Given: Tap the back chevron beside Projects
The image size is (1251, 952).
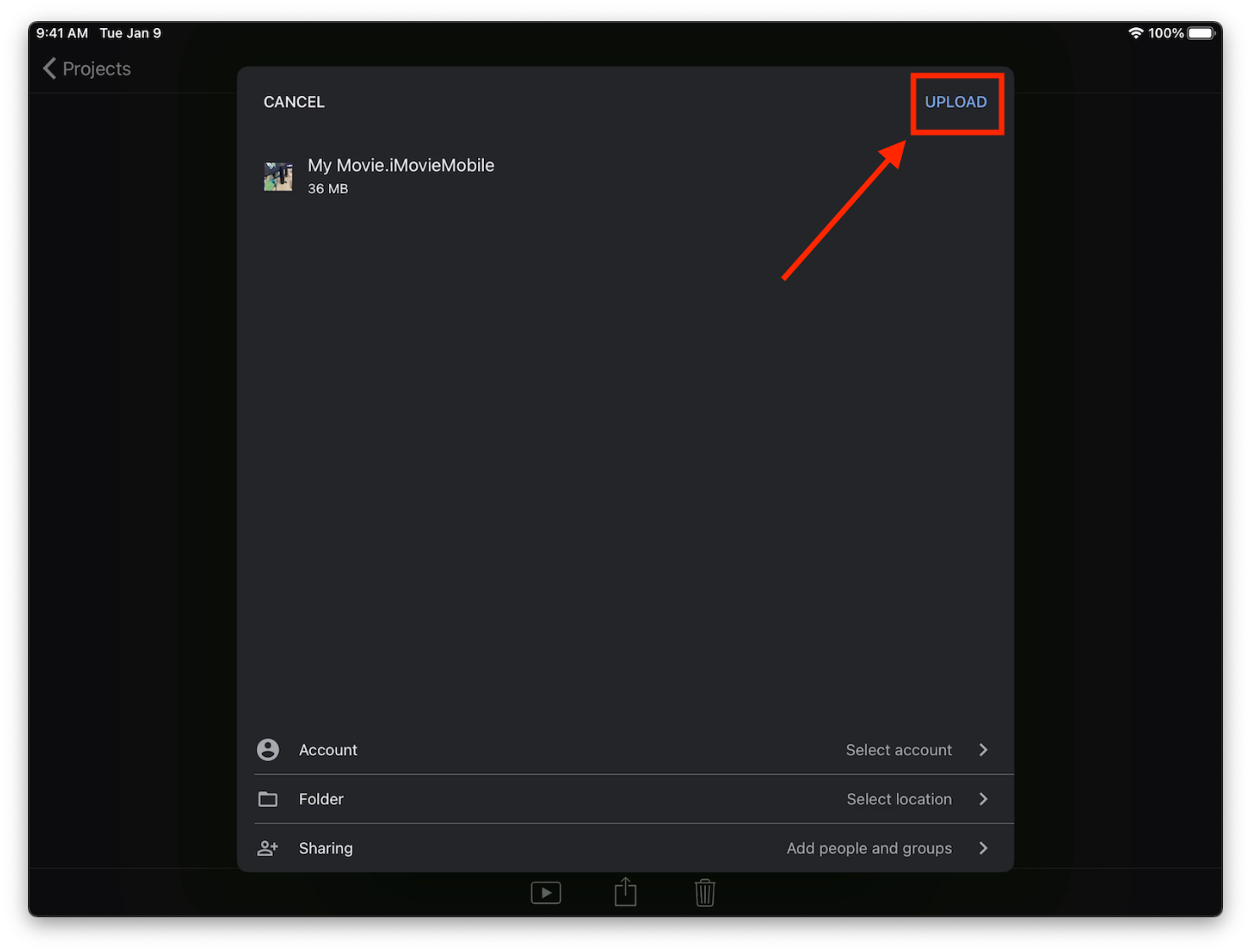Looking at the screenshot, I should pyautogui.click(x=49, y=69).
